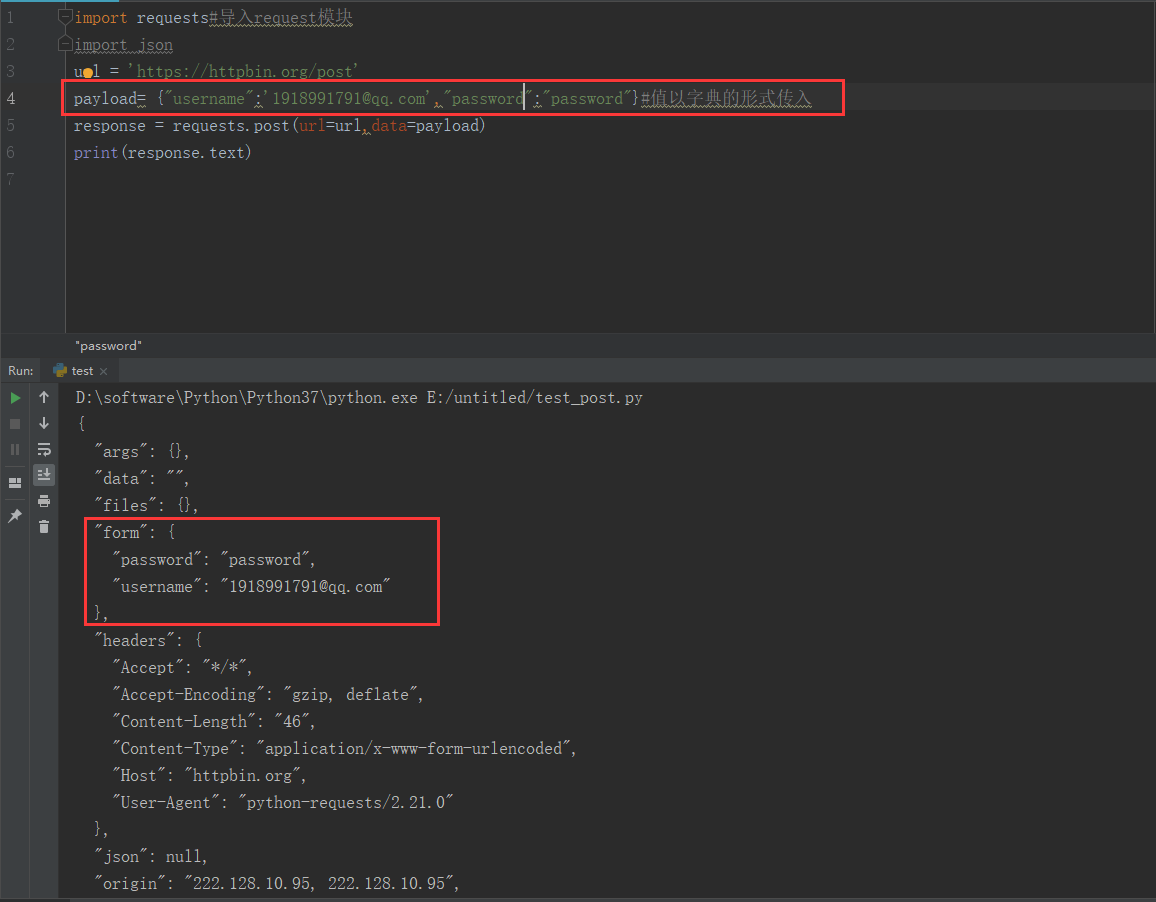The image size is (1156, 902).
Task: Click the 'https://httpbin.org/post' URL string
Action: click(243, 72)
